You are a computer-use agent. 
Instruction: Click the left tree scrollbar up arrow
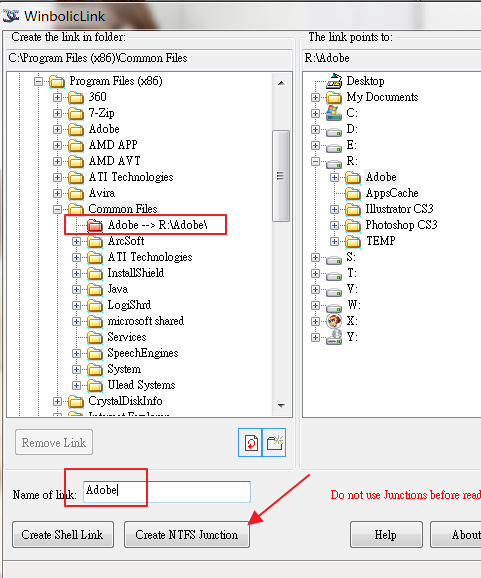[x=281, y=83]
